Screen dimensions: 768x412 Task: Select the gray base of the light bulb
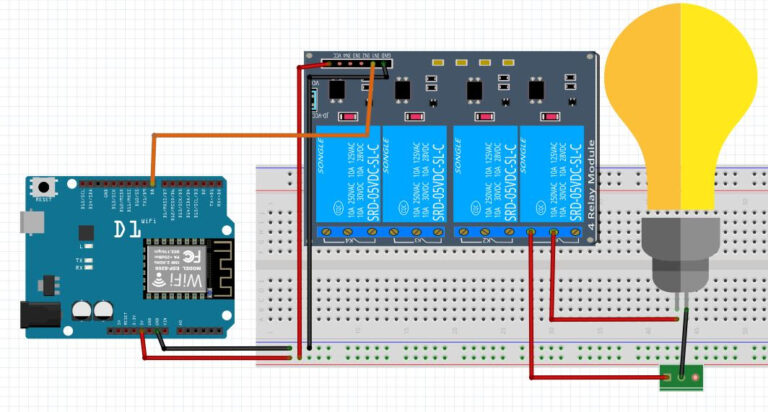click(x=680, y=250)
